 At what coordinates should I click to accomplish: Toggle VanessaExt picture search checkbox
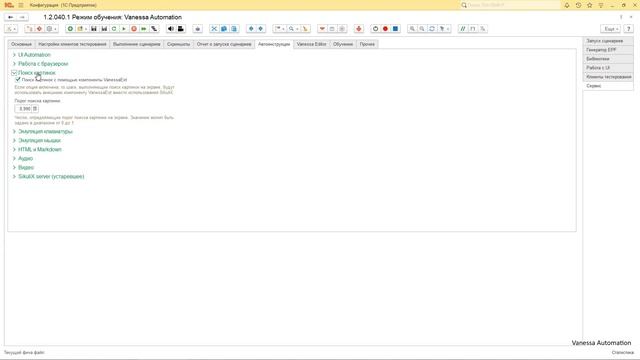(x=18, y=80)
